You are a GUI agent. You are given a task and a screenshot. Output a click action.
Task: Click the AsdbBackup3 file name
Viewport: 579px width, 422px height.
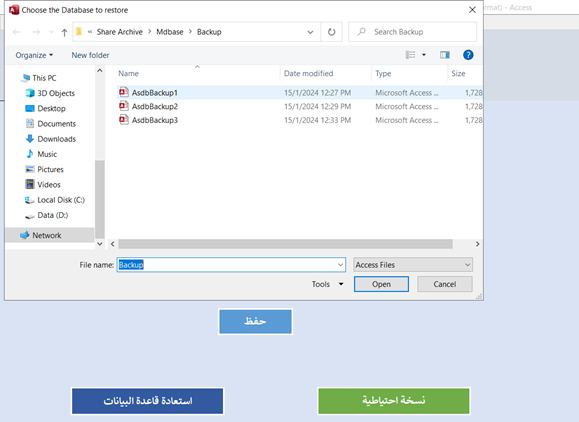point(155,120)
